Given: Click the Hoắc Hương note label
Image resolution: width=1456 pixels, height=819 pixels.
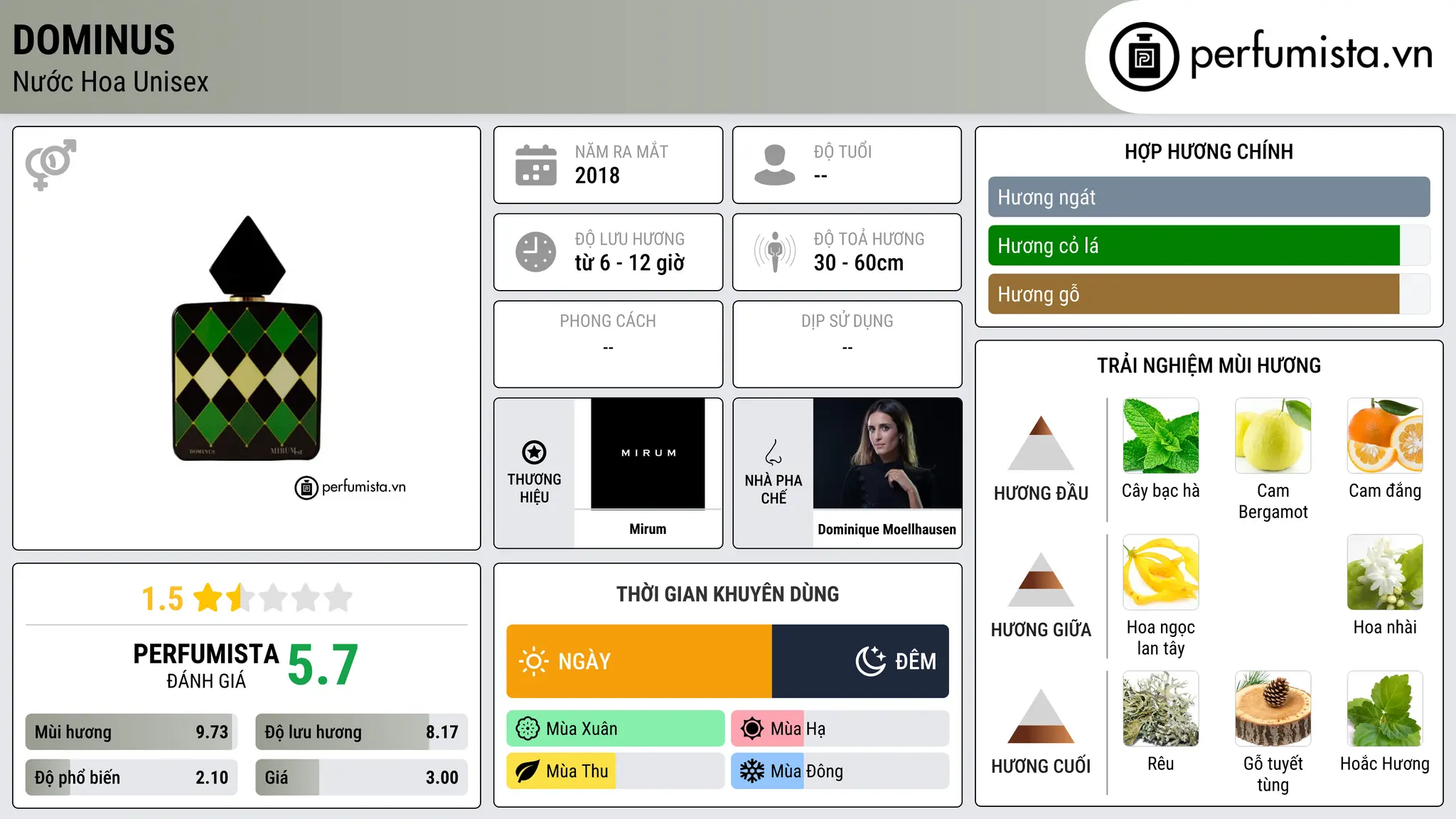Looking at the screenshot, I should coord(1385,764).
